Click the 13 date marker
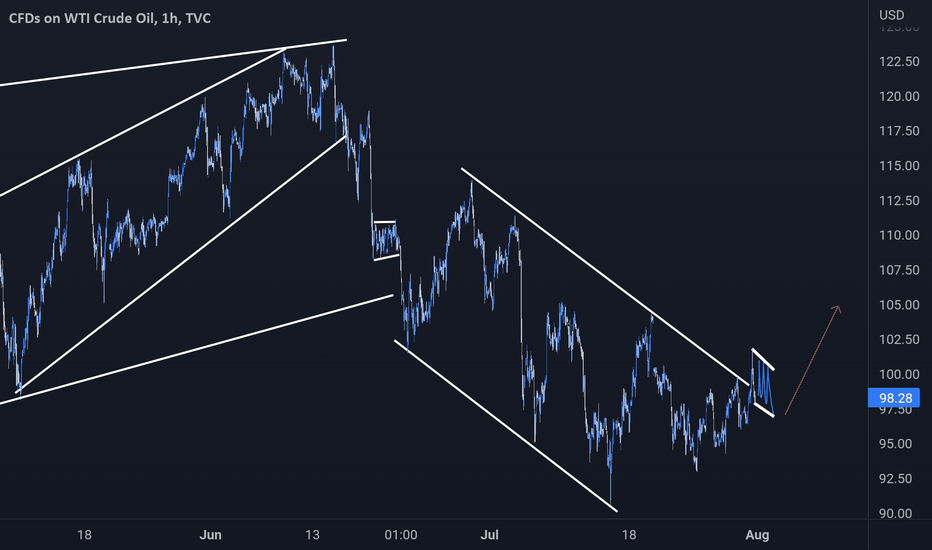932x550 pixels. coord(312,535)
